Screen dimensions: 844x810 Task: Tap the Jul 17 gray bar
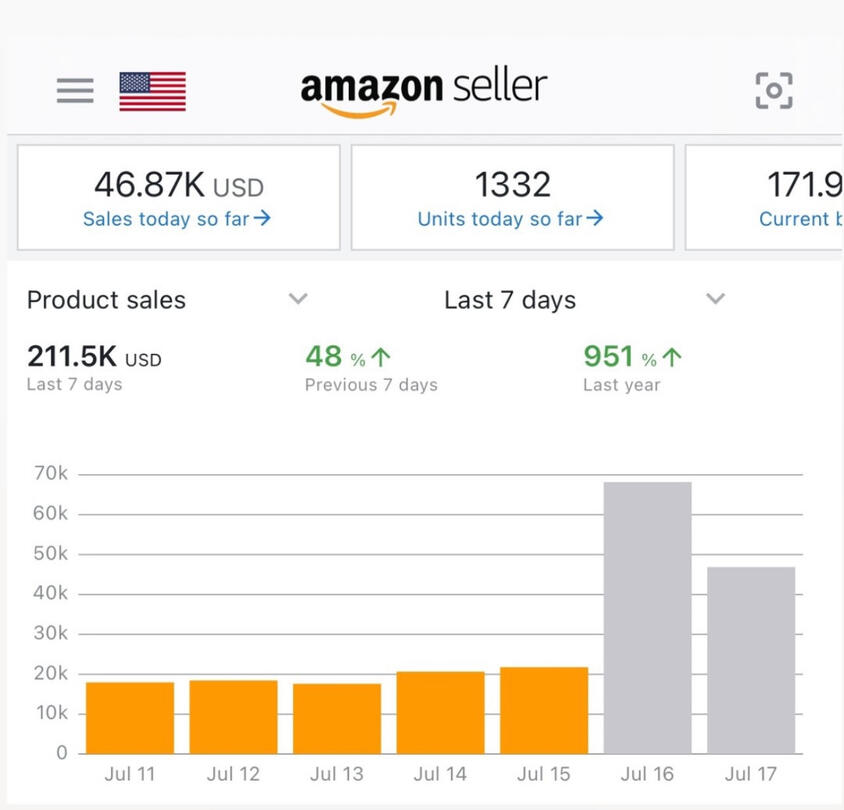751,660
